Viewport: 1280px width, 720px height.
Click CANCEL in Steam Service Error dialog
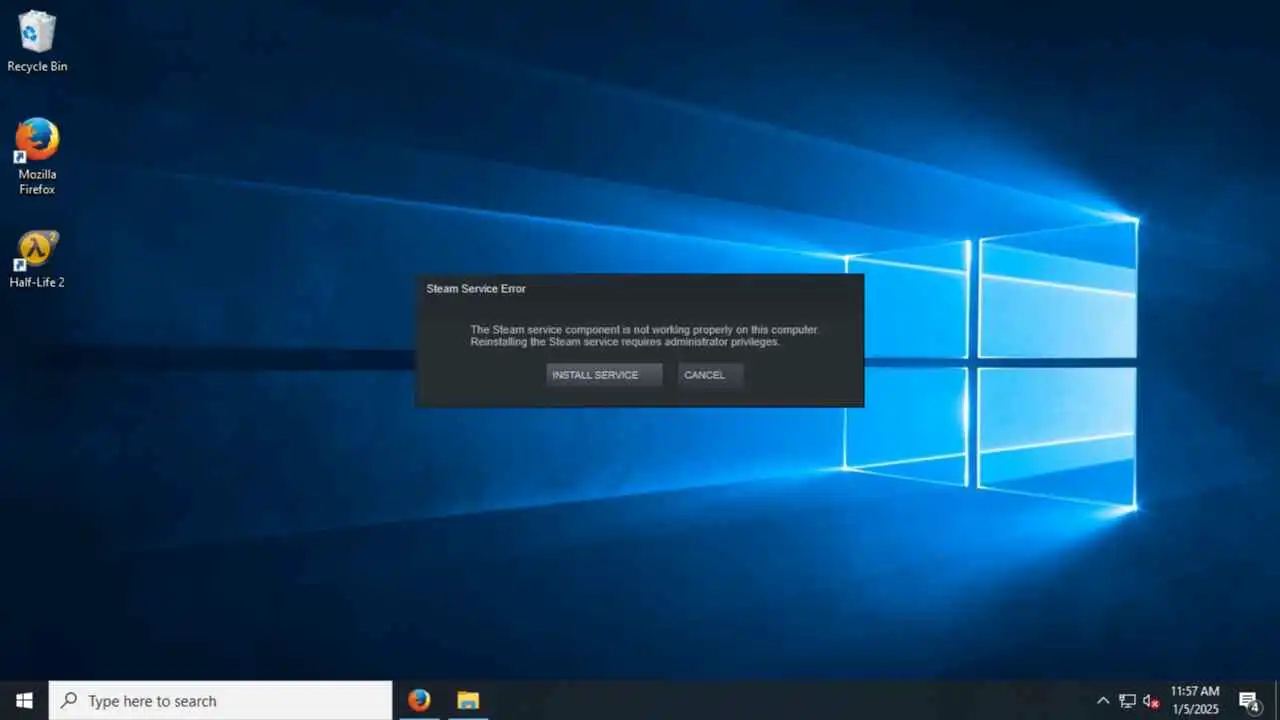710,375
